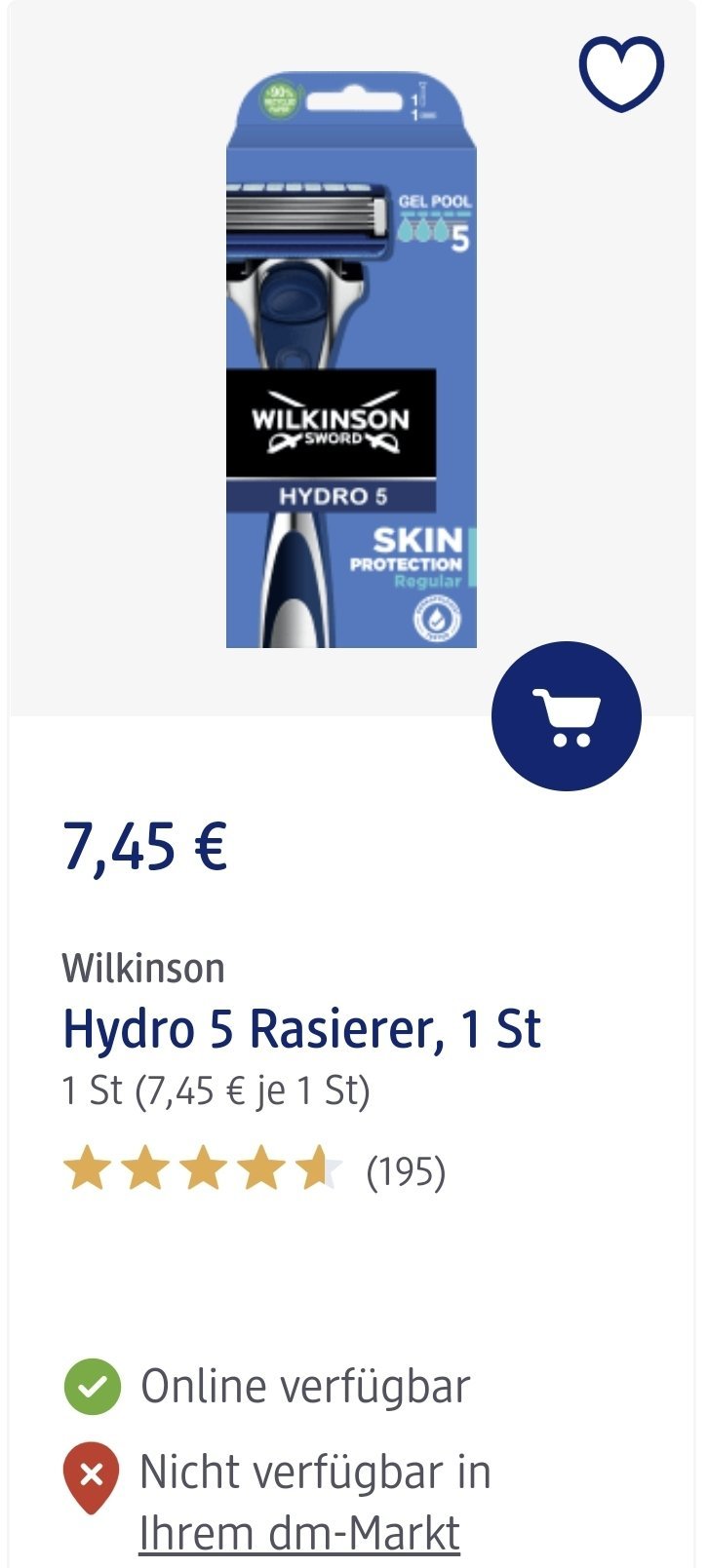Tap the Hydro 5 banner on the package
Image resolution: width=708 pixels, height=1568 pixels.
(x=332, y=496)
